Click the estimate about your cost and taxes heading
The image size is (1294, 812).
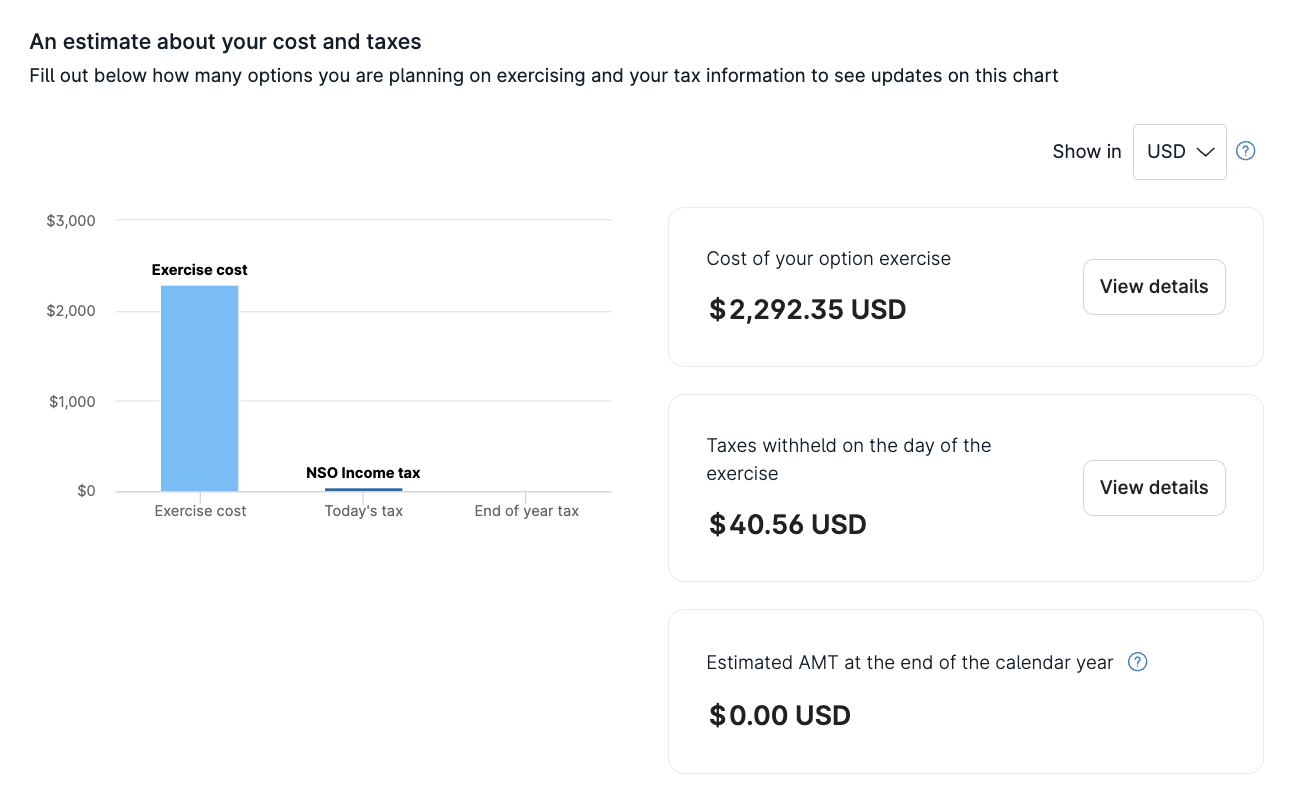pos(226,42)
